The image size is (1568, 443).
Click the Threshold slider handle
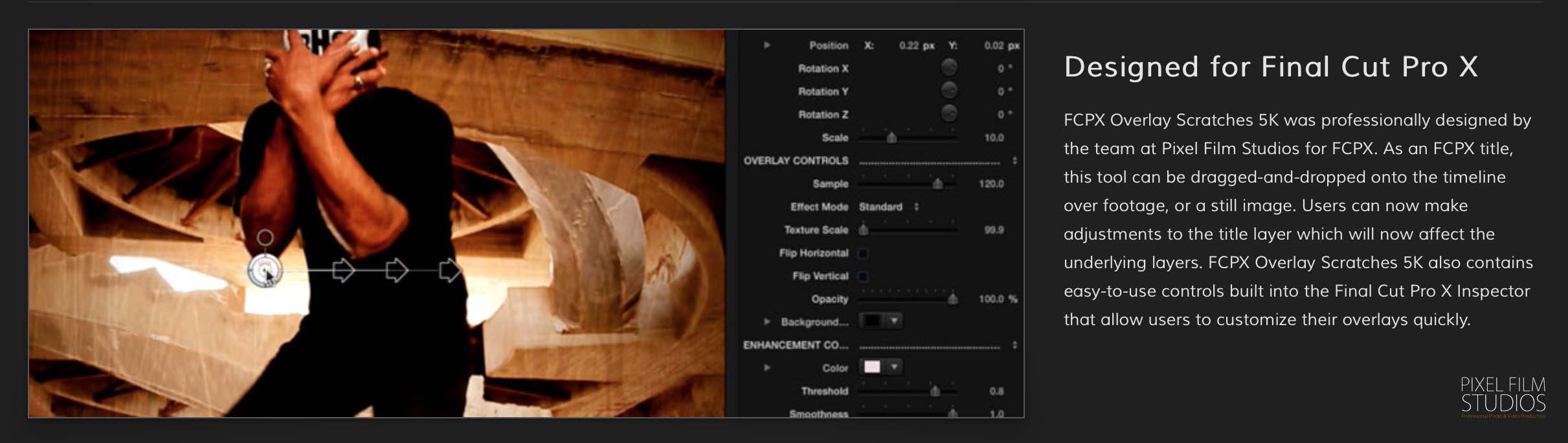[x=935, y=391]
